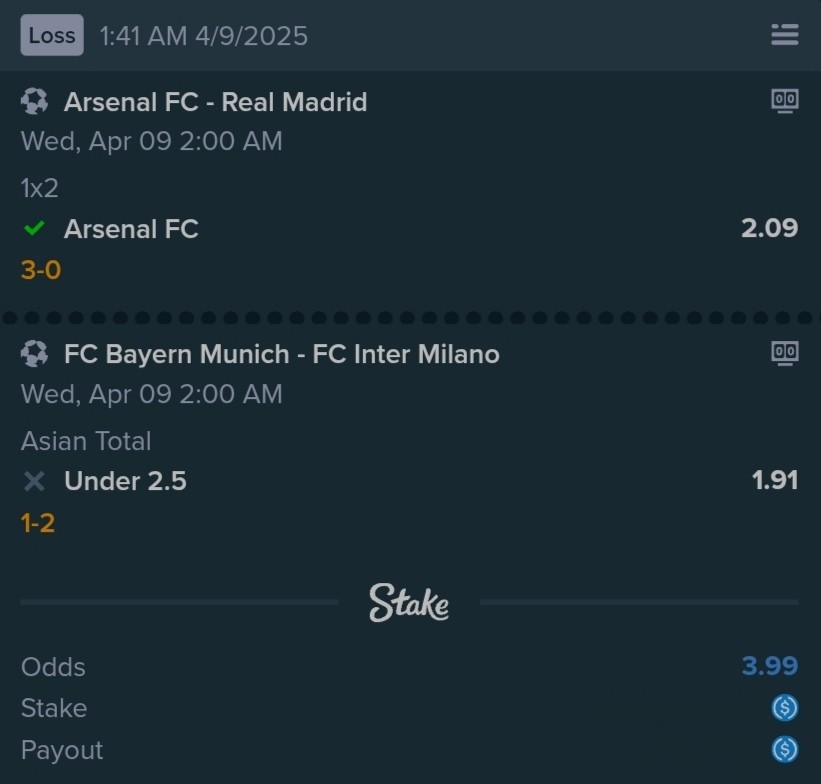Select the 2.09 odds value

click(x=769, y=228)
